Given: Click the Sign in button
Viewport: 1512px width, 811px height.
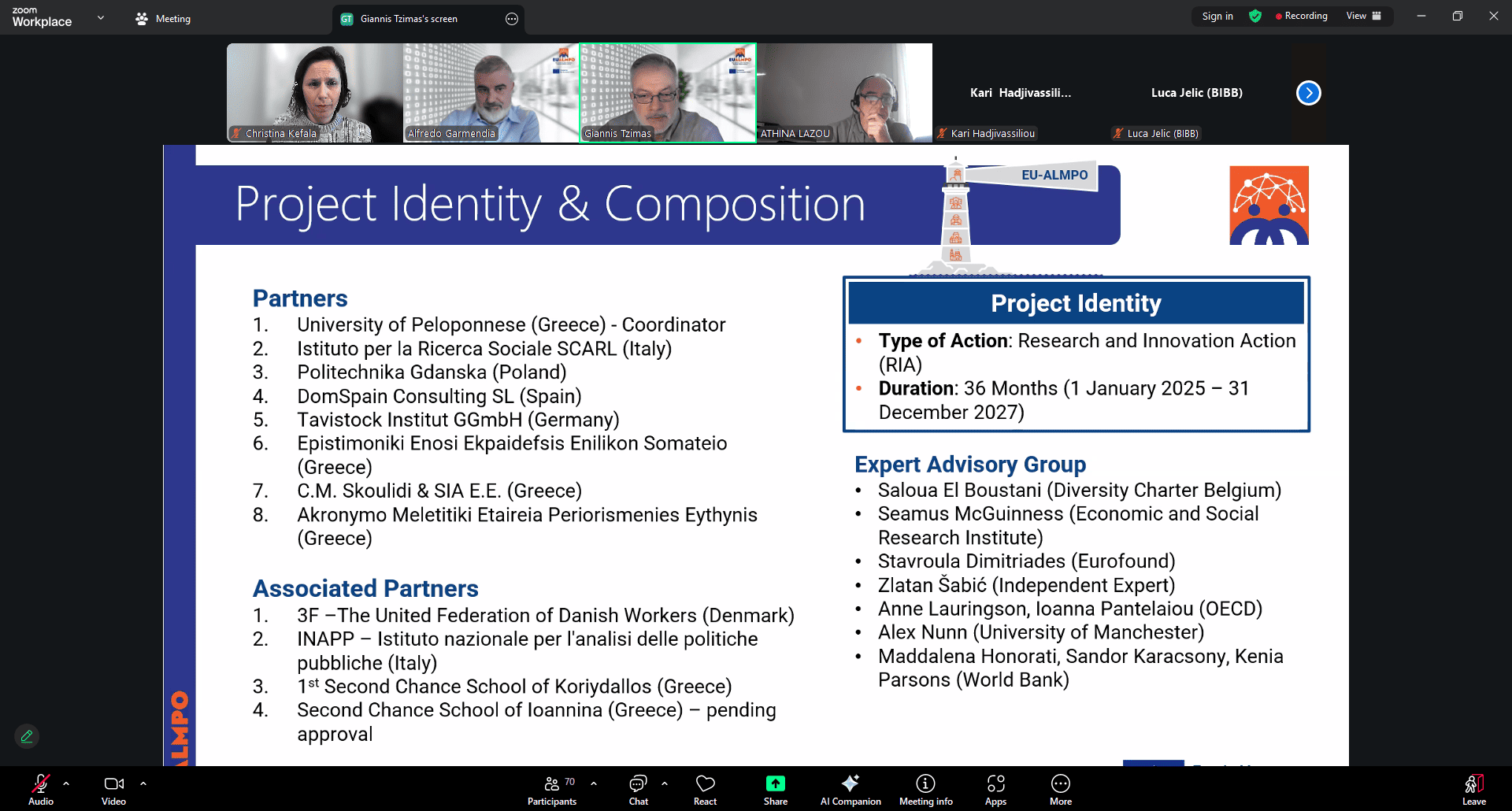Looking at the screenshot, I should 1217,16.
